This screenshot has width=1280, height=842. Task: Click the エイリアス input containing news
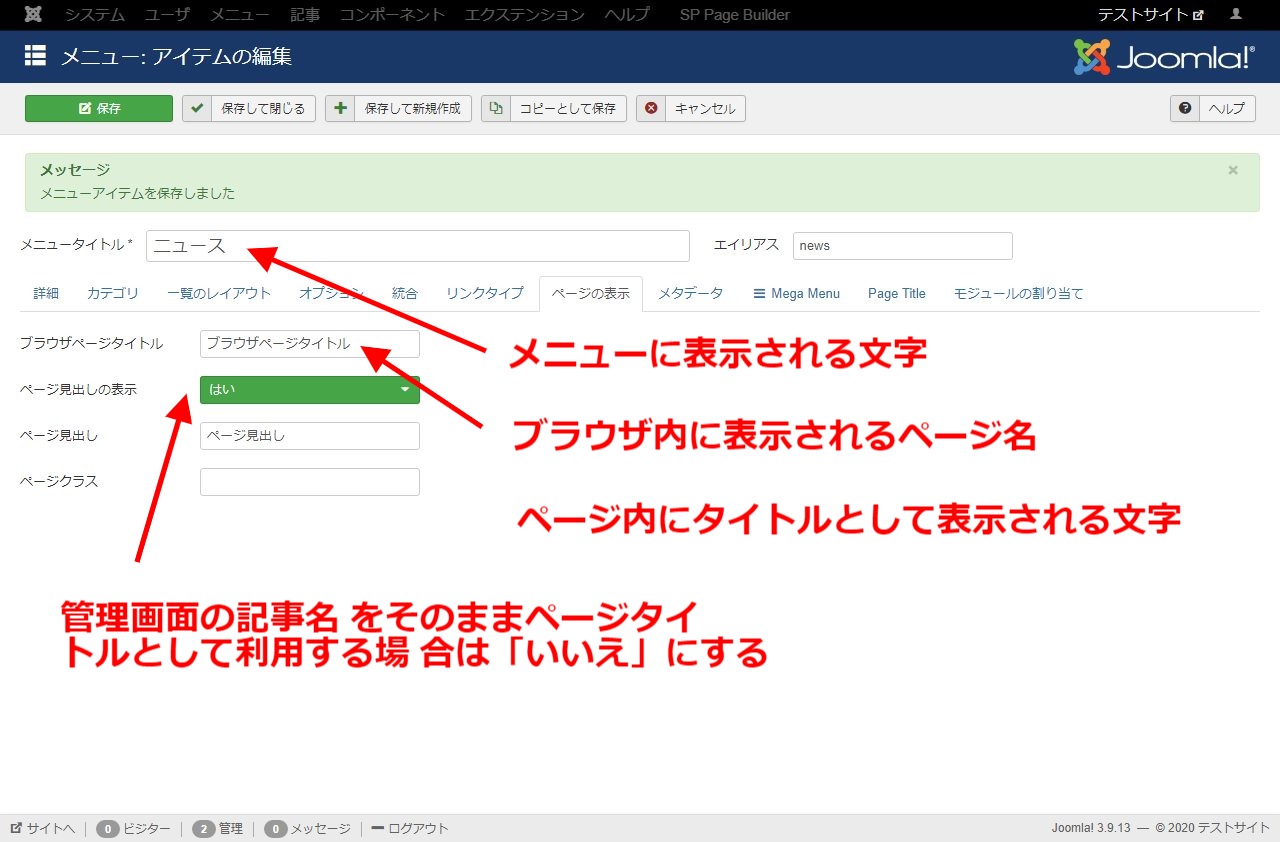pos(901,245)
